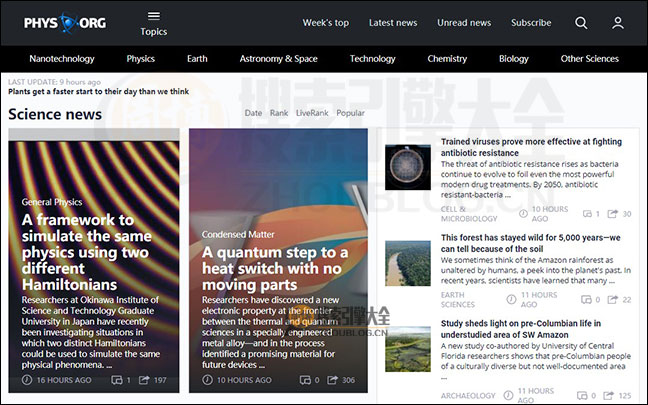Viewport: 648px width, 405px height.
Task: Expand Other Sciences category menu
Action: (x=589, y=59)
